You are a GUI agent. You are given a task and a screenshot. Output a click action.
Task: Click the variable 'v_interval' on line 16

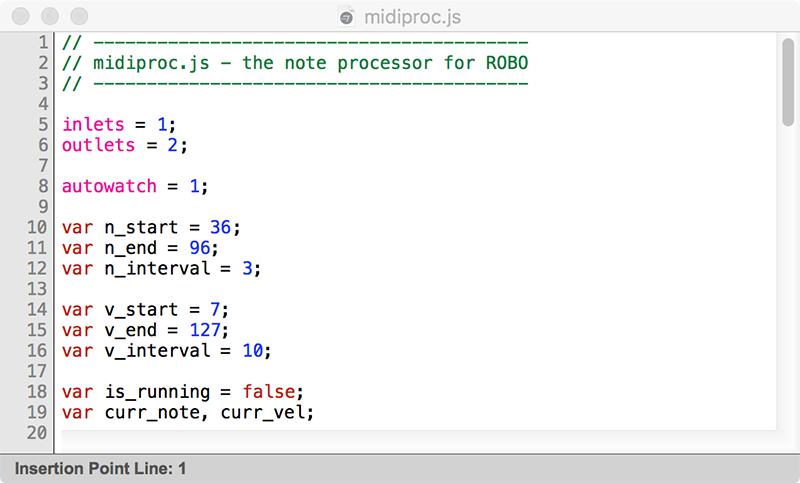[157, 350]
